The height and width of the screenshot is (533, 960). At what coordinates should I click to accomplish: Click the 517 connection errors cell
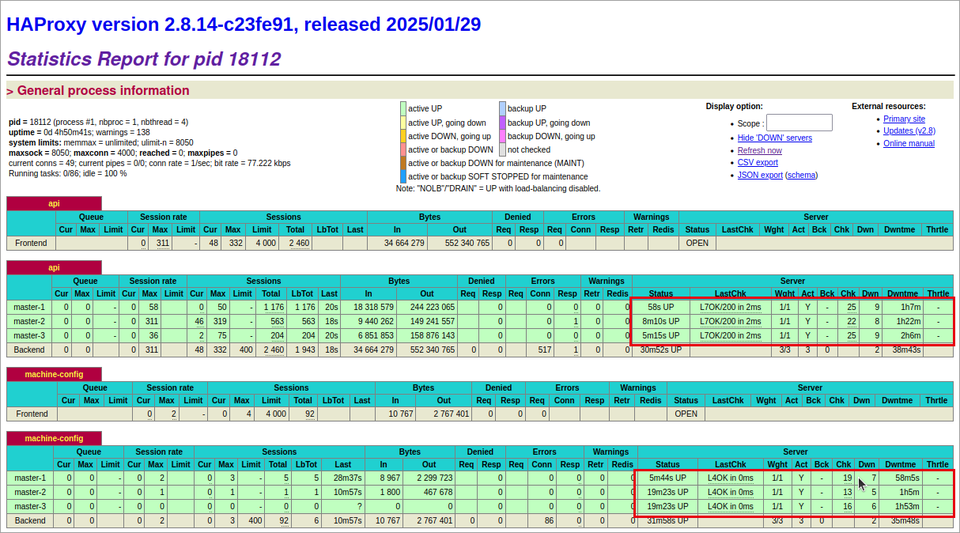tap(540, 350)
